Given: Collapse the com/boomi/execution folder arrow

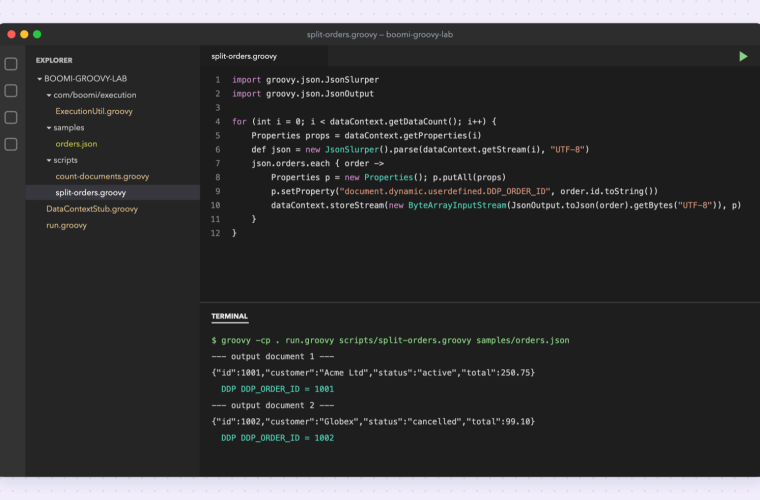Looking at the screenshot, I should [x=49, y=95].
